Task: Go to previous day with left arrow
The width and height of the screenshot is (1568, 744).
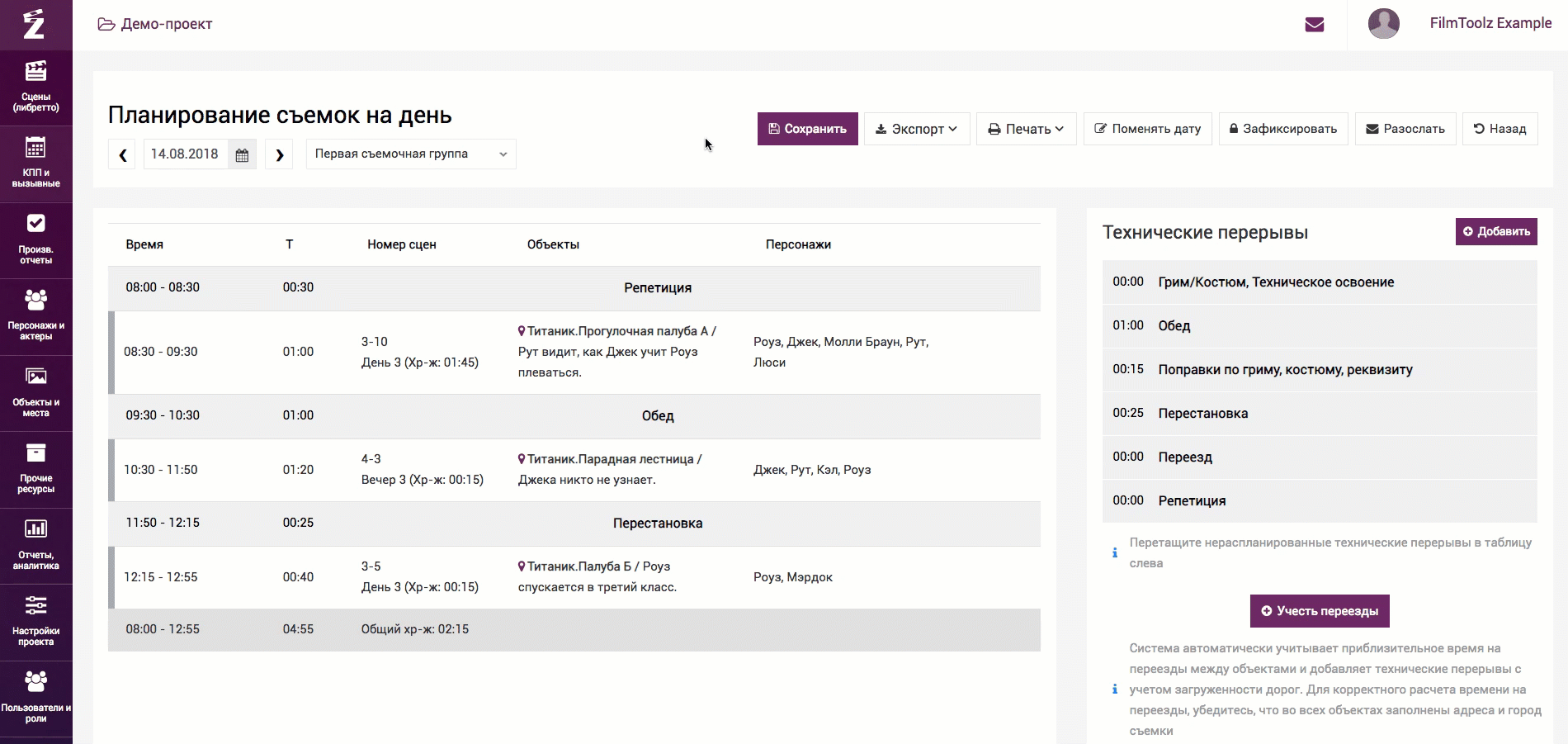Action: [x=123, y=154]
